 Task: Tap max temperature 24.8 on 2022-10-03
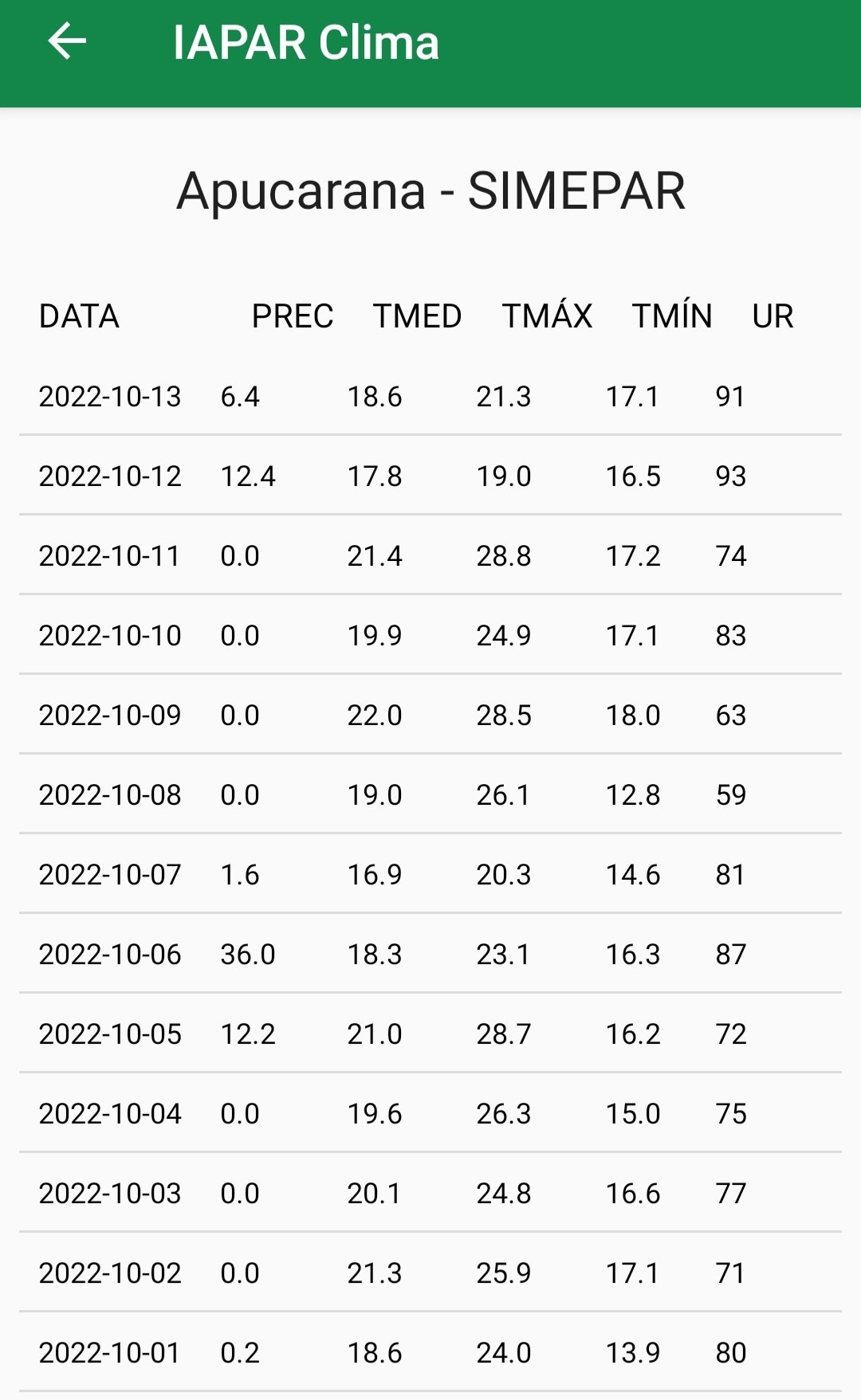point(504,1194)
